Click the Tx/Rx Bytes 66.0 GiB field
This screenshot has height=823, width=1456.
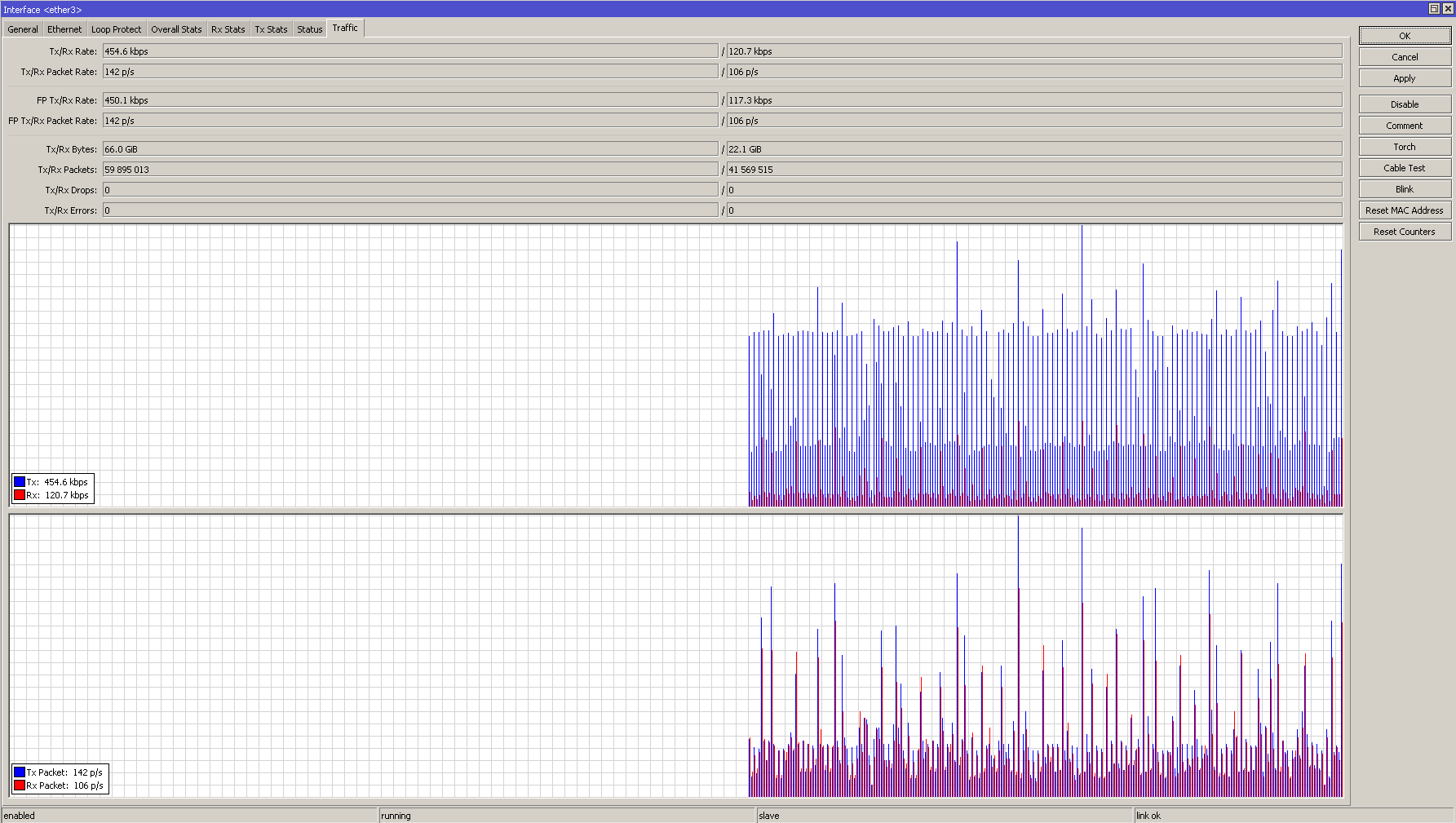409,149
